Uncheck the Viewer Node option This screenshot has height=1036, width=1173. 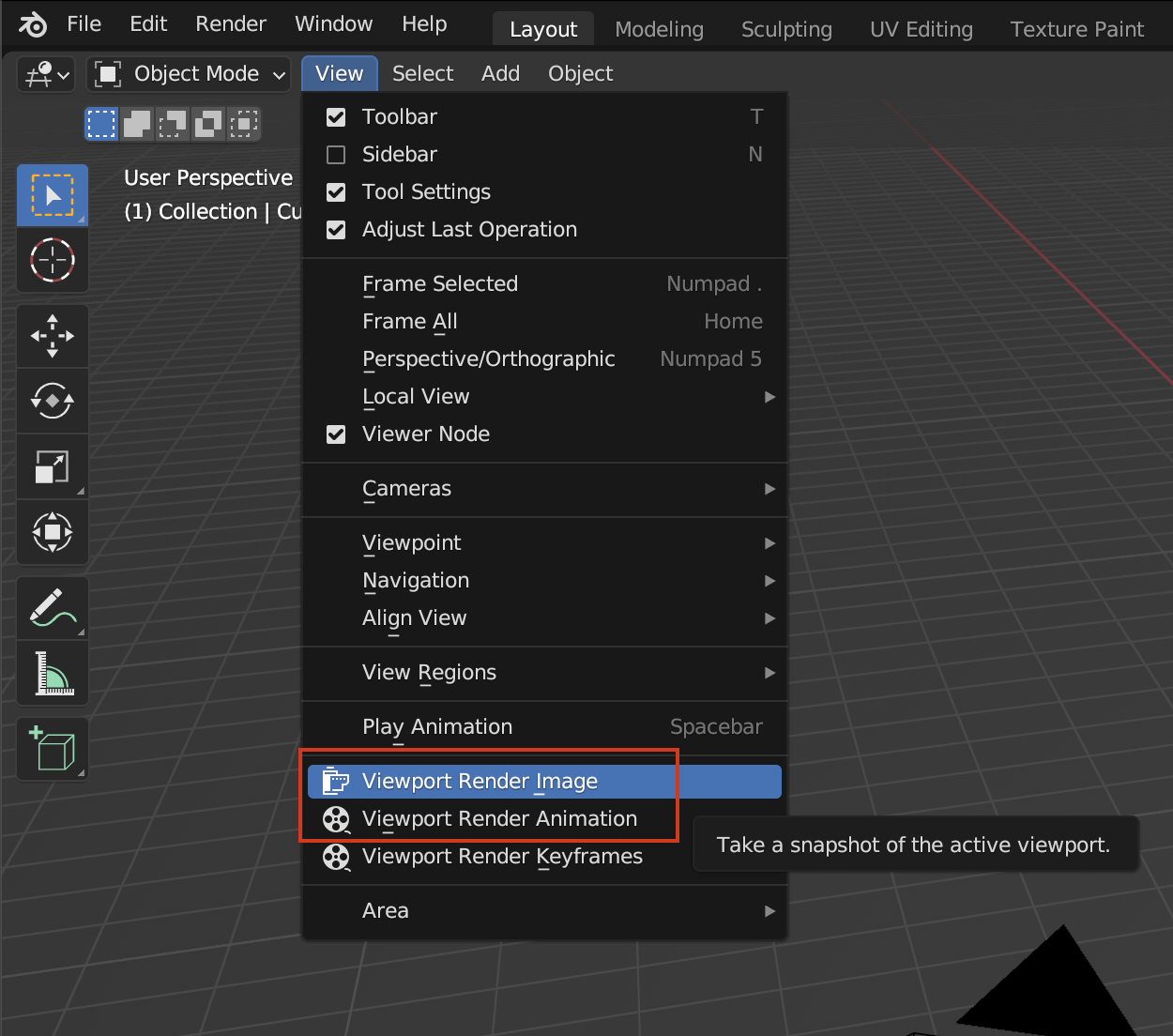335,434
